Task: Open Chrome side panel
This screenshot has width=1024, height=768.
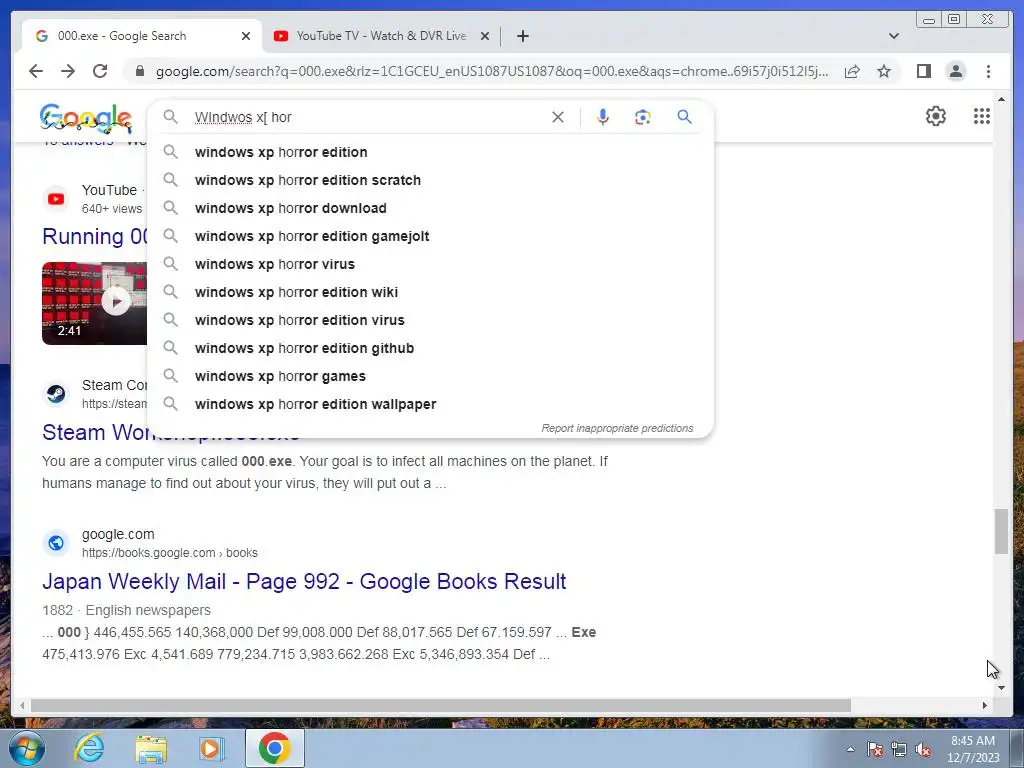Action: (923, 71)
